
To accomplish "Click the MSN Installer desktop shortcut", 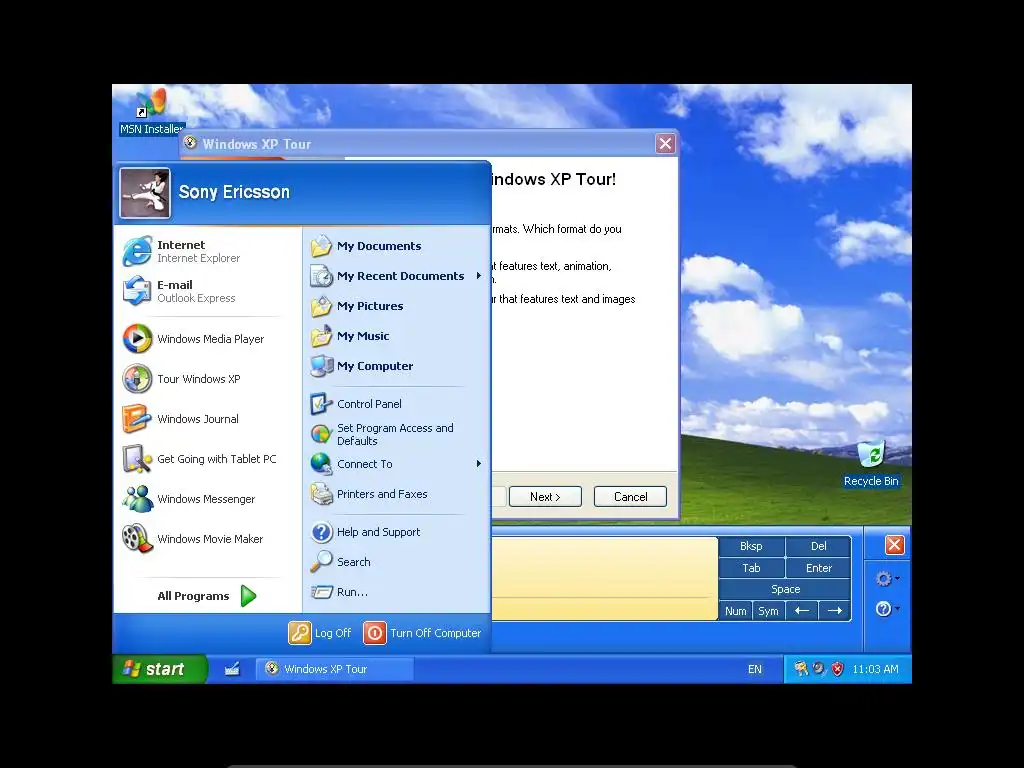I will coord(152,111).
